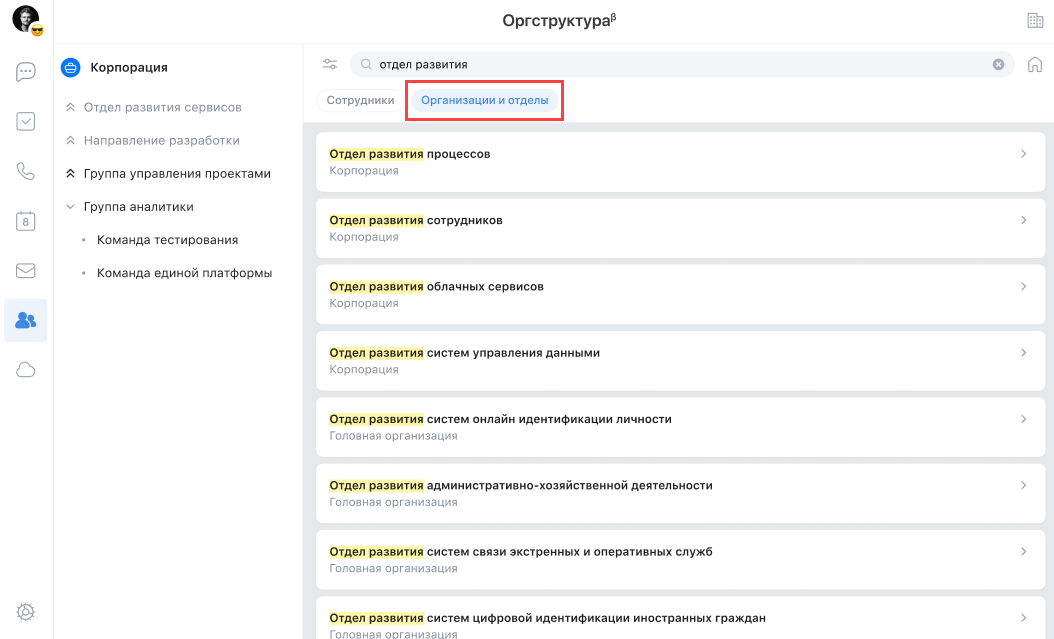Click the home icon beside search bar
Screen dimensions: 1054x639
tap(1035, 64)
